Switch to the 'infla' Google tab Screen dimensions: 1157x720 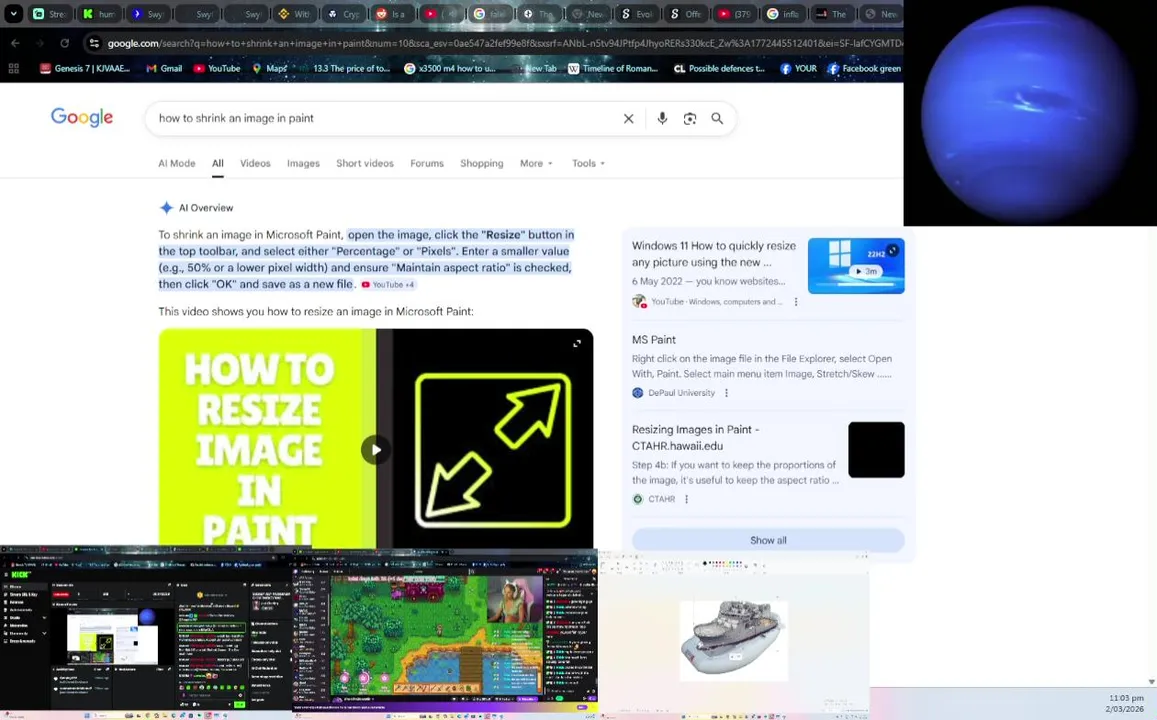click(784, 13)
